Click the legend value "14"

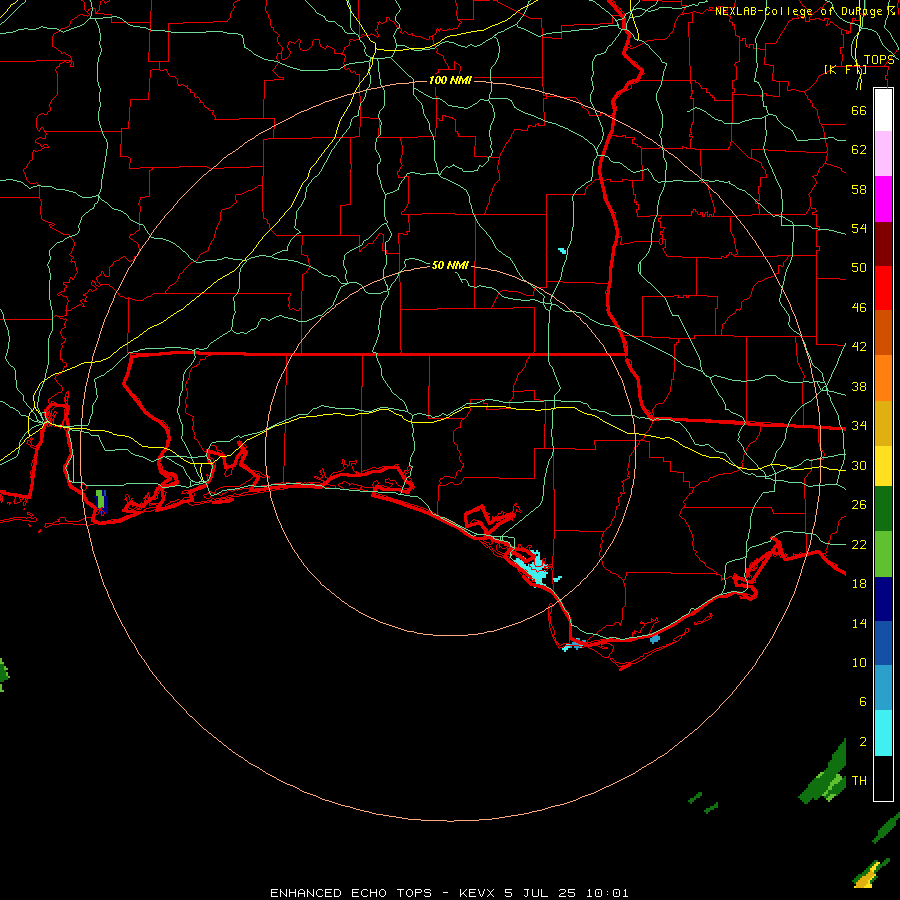click(x=859, y=623)
